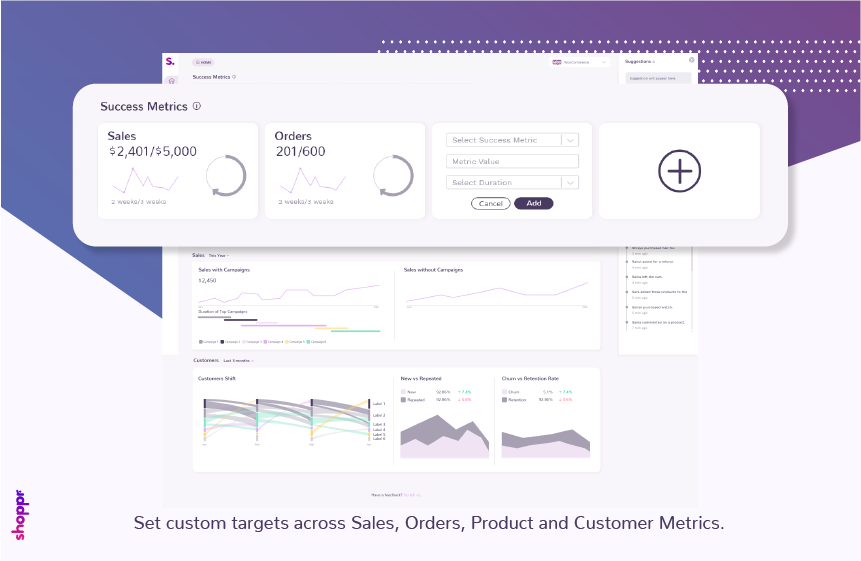
Task: Follow the 'Do tell us' feedback link
Action: tap(412, 495)
